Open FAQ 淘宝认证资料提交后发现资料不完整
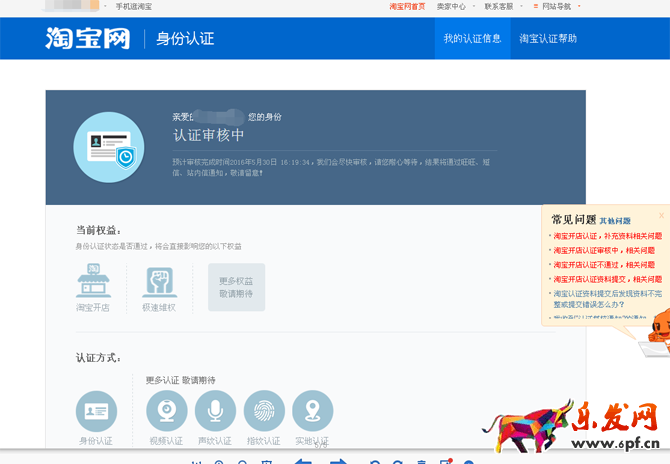This screenshot has width=670, height=464. tap(608, 299)
